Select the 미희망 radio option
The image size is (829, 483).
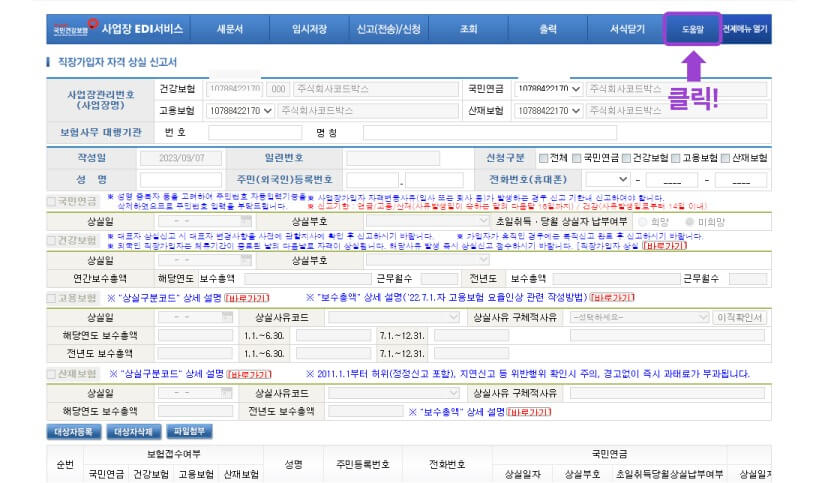(688, 221)
